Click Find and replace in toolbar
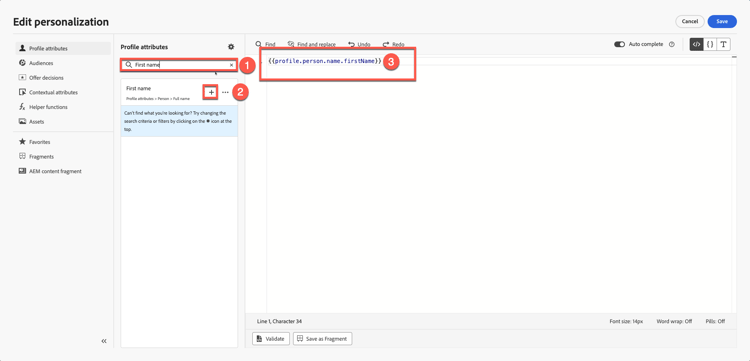Image resolution: width=750 pixels, height=361 pixels. 312,44
